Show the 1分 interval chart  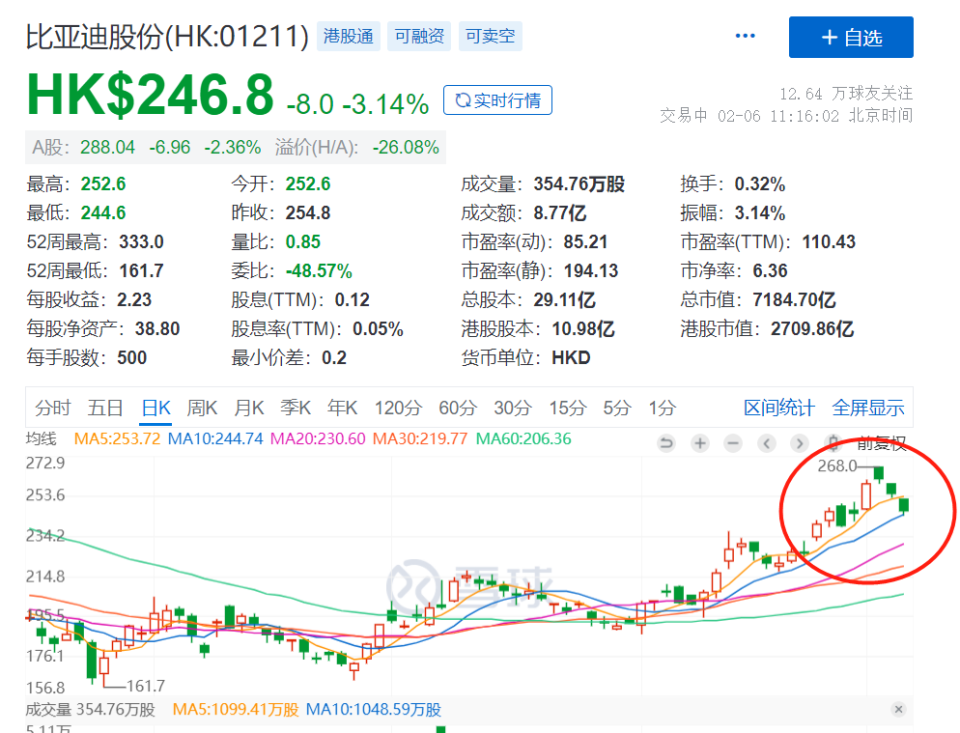(662, 408)
